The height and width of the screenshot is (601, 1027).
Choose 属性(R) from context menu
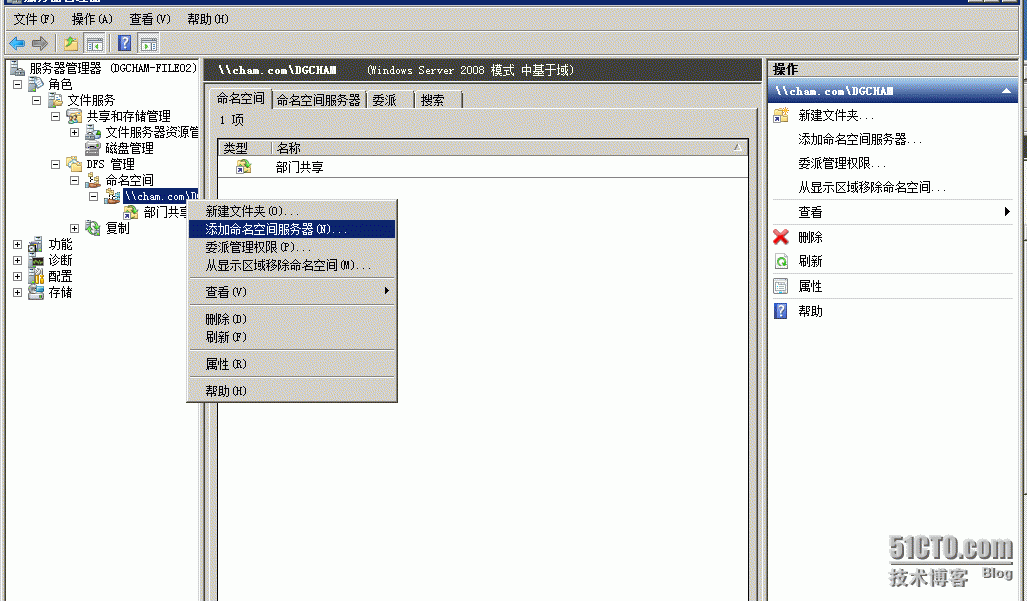pyautogui.click(x=292, y=364)
